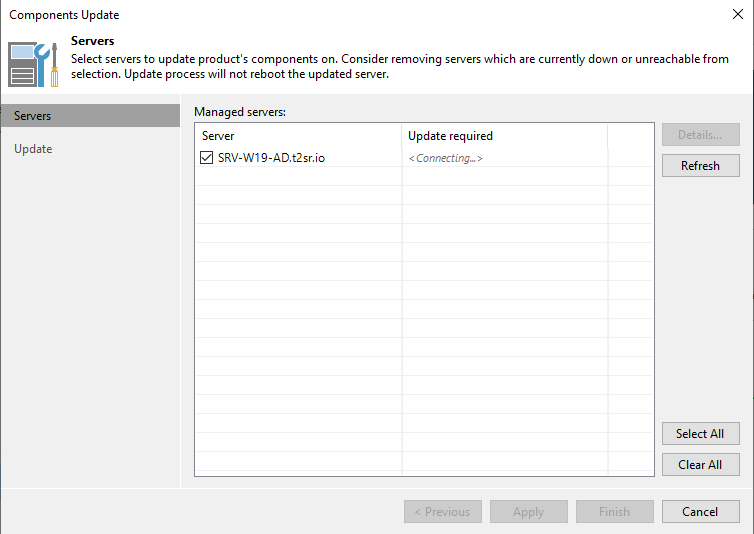Viewport: 754px width, 534px height.
Task: Go back with the Previous button
Action: (443, 511)
